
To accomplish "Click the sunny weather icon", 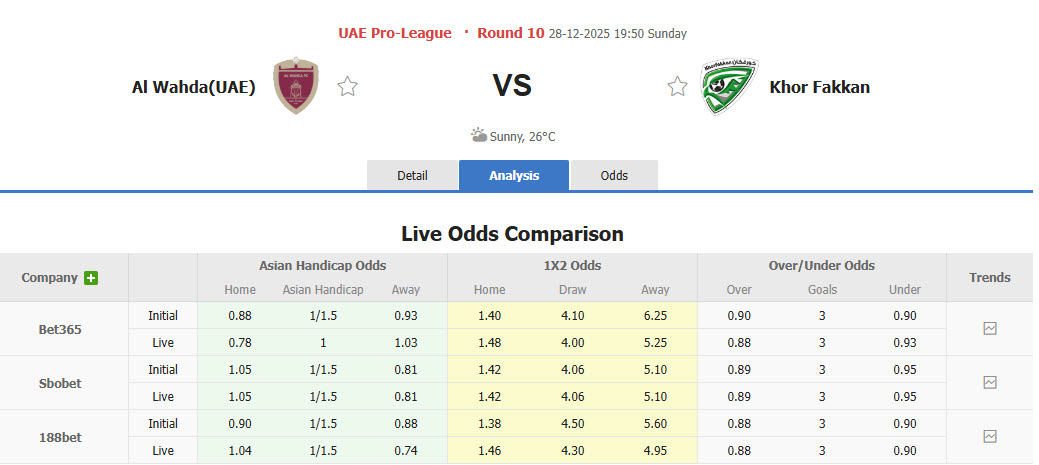I will [479, 135].
